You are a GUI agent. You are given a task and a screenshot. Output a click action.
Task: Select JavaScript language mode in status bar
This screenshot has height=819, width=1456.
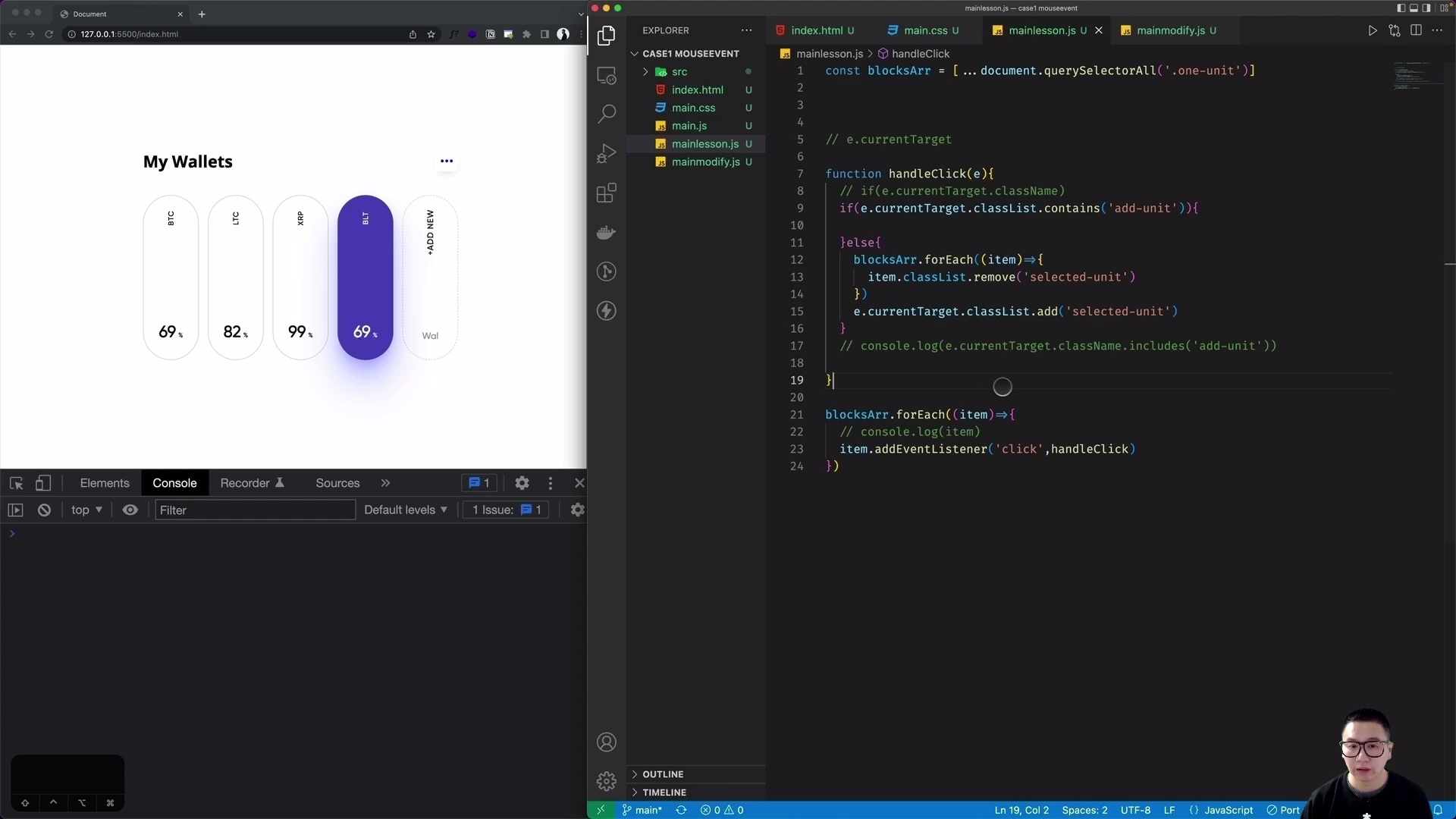pos(1228,810)
